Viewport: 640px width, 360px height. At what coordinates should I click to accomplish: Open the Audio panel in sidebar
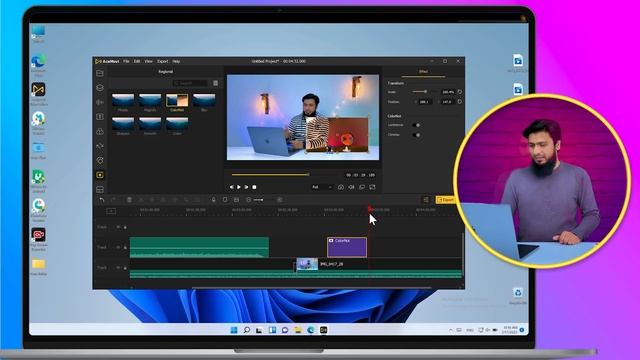point(100,102)
